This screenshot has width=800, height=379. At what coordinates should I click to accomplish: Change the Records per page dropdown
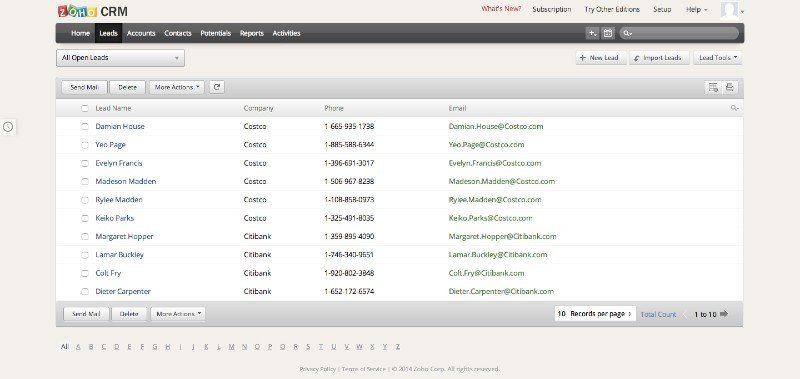click(595, 314)
